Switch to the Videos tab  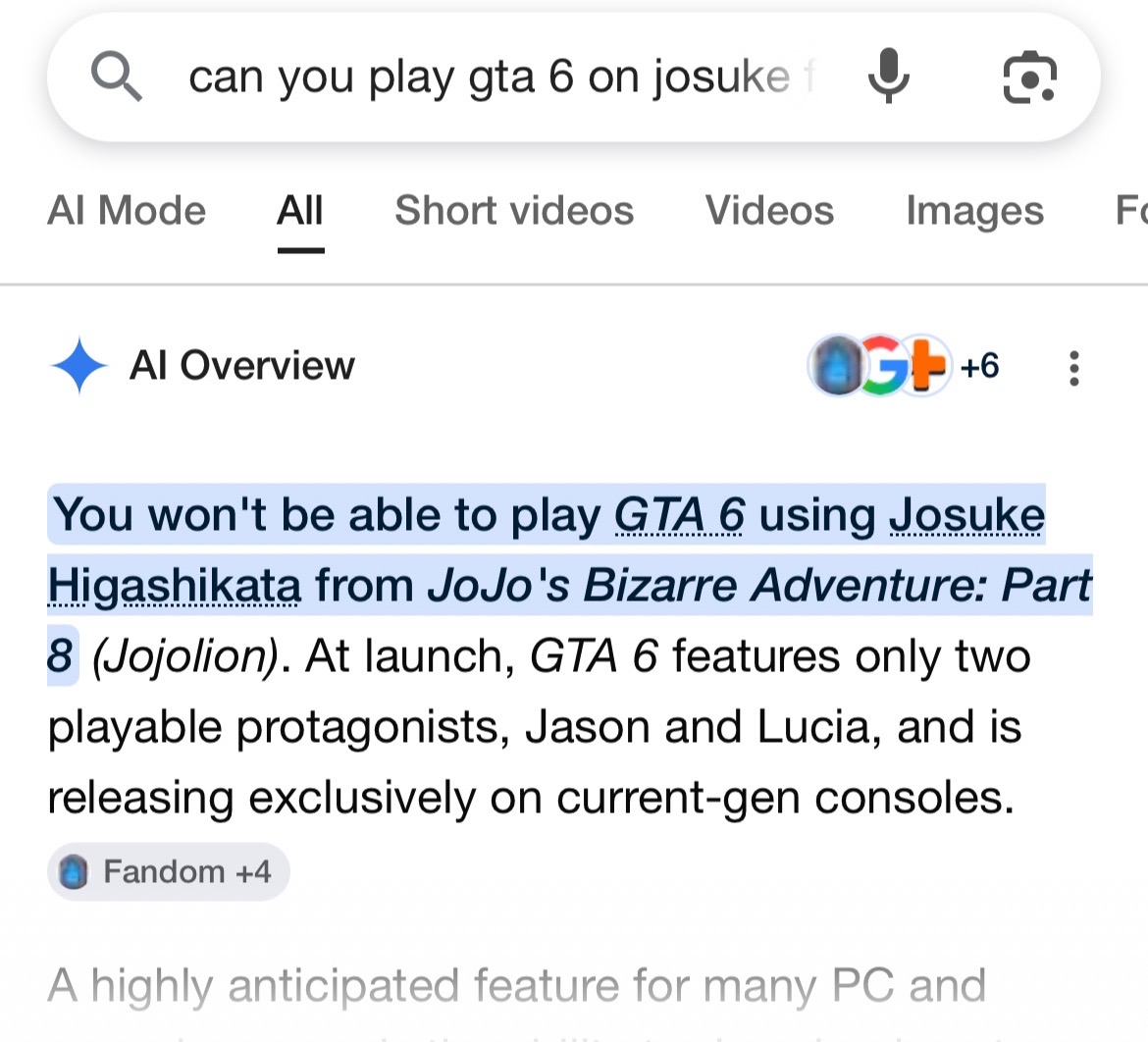[x=769, y=210]
